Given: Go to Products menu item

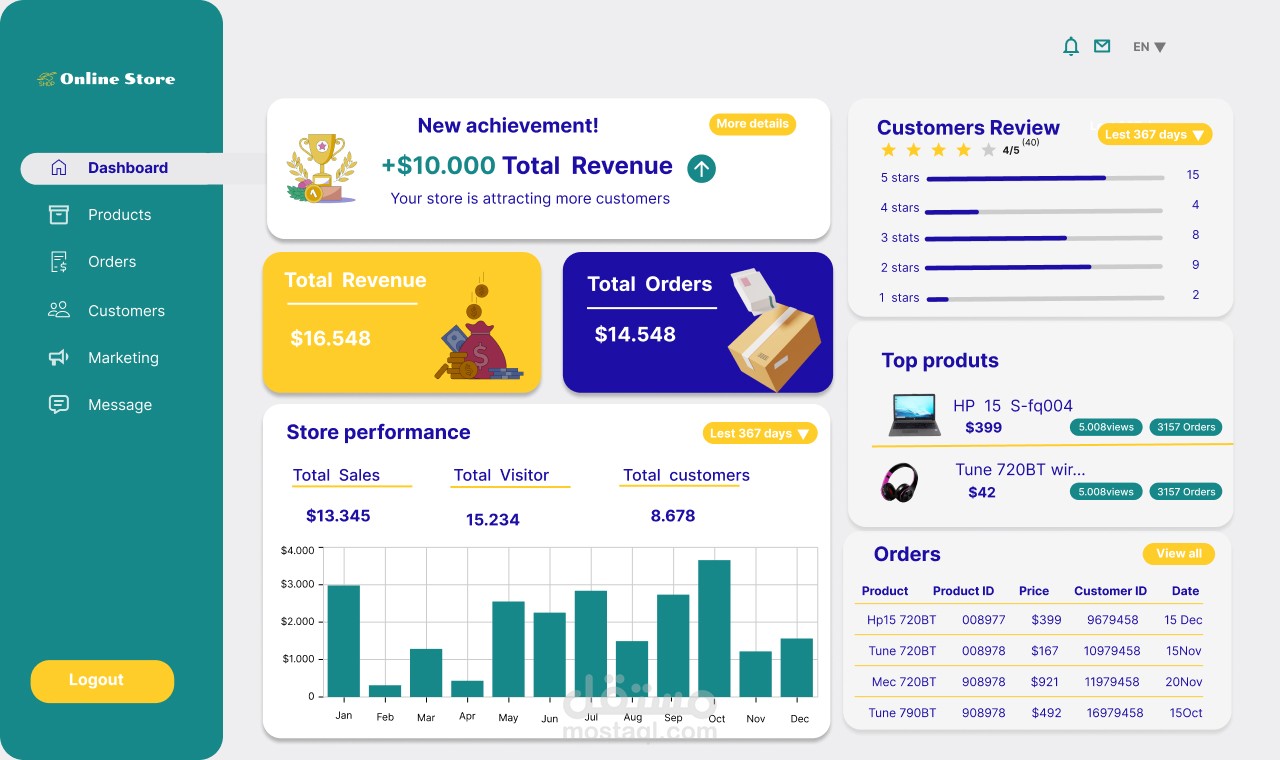Looking at the screenshot, I should pyautogui.click(x=119, y=214).
